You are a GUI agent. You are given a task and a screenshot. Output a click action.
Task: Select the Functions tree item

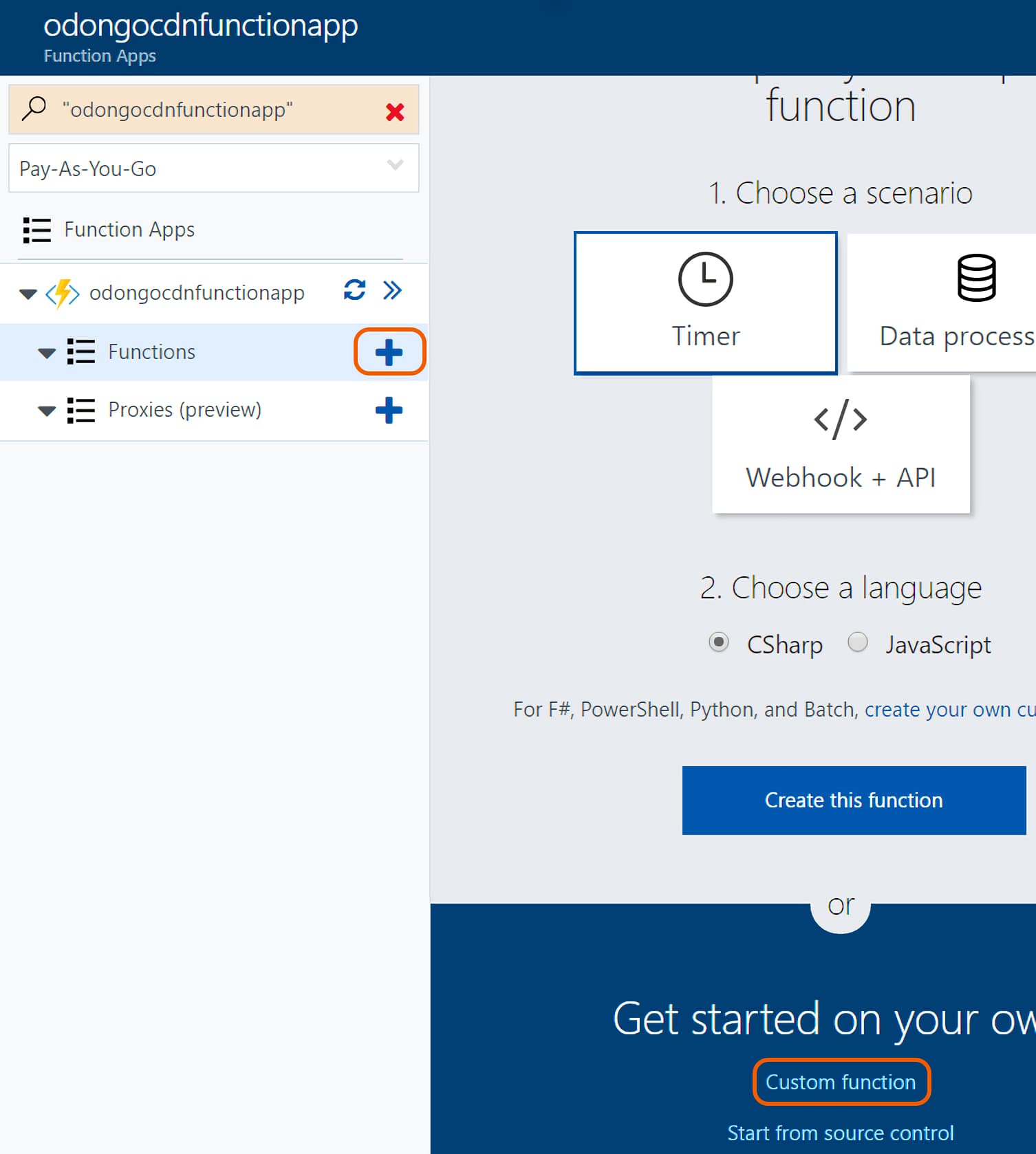pos(151,352)
